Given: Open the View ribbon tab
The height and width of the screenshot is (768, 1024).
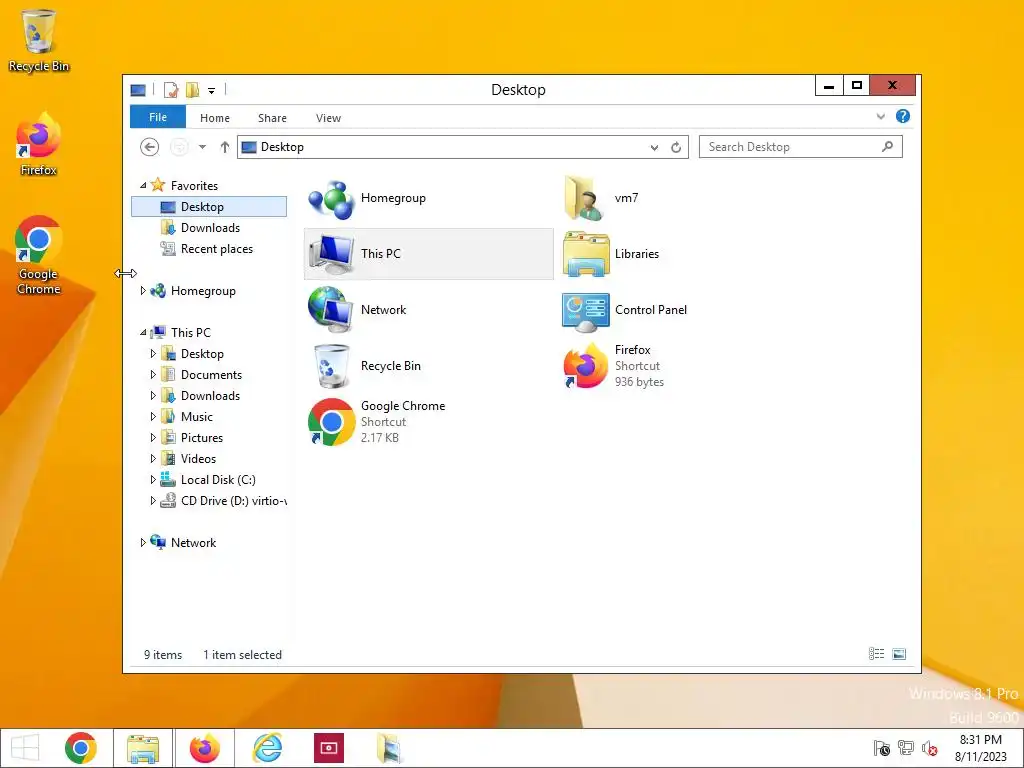Looking at the screenshot, I should [x=328, y=118].
